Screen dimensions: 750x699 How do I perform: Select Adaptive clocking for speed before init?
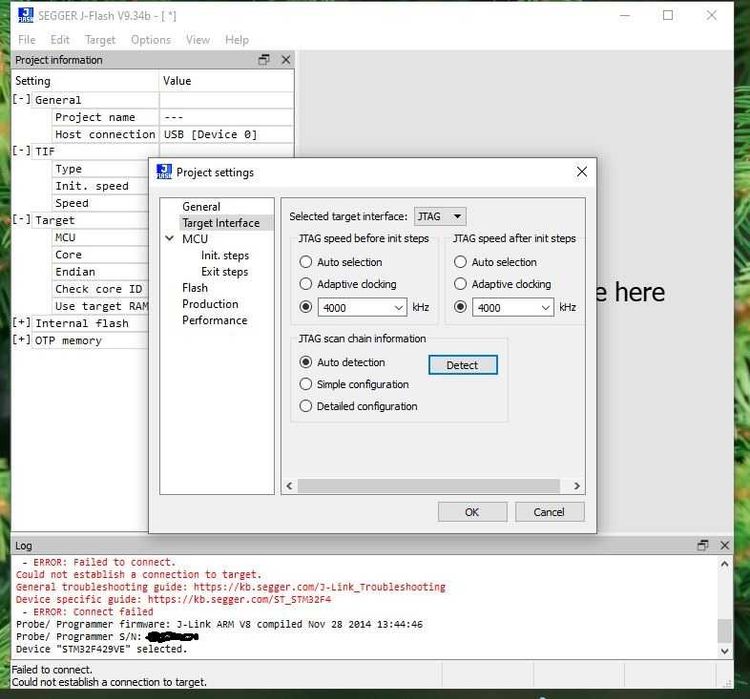(306, 284)
